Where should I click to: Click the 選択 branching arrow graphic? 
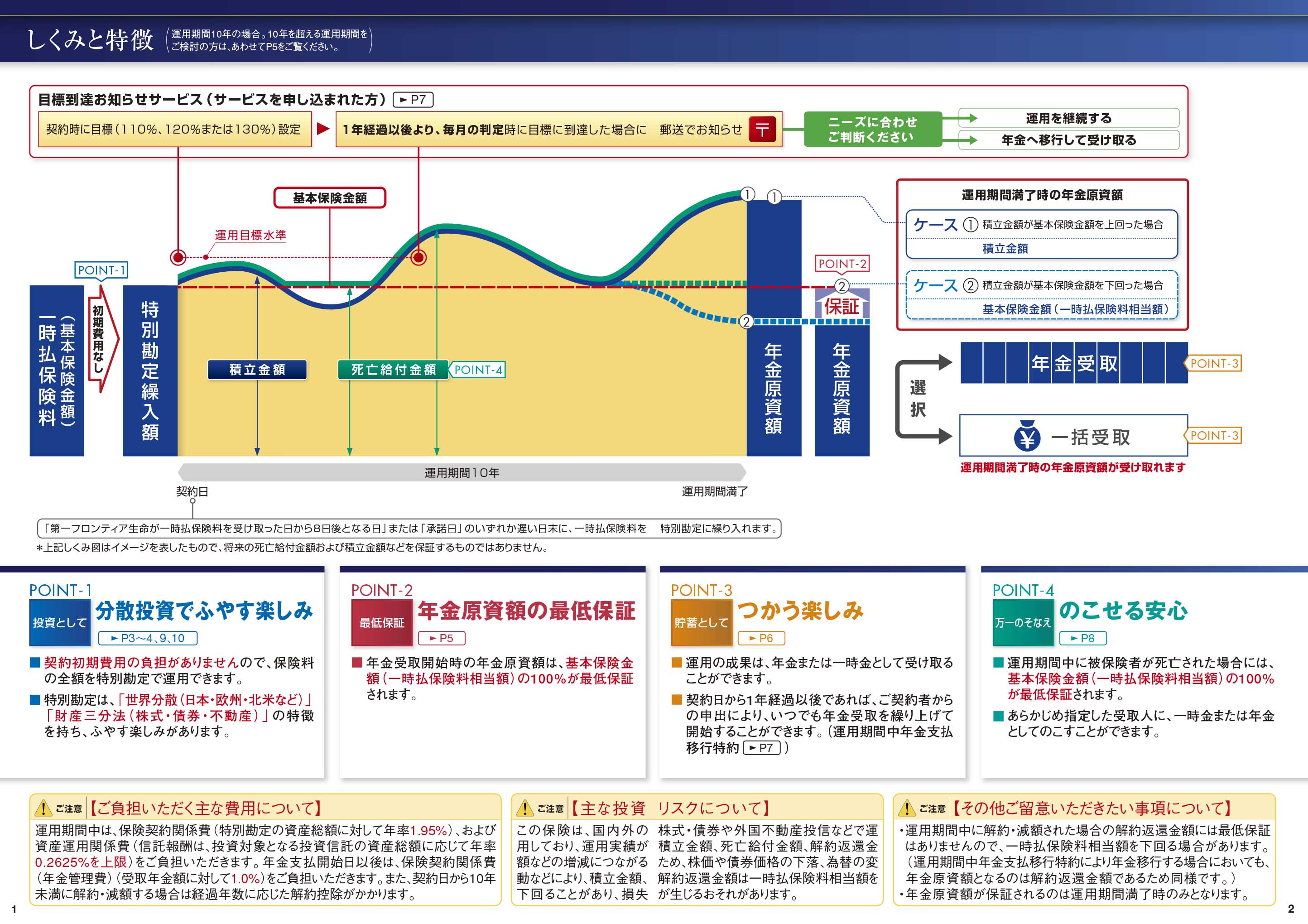coord(923,399)
